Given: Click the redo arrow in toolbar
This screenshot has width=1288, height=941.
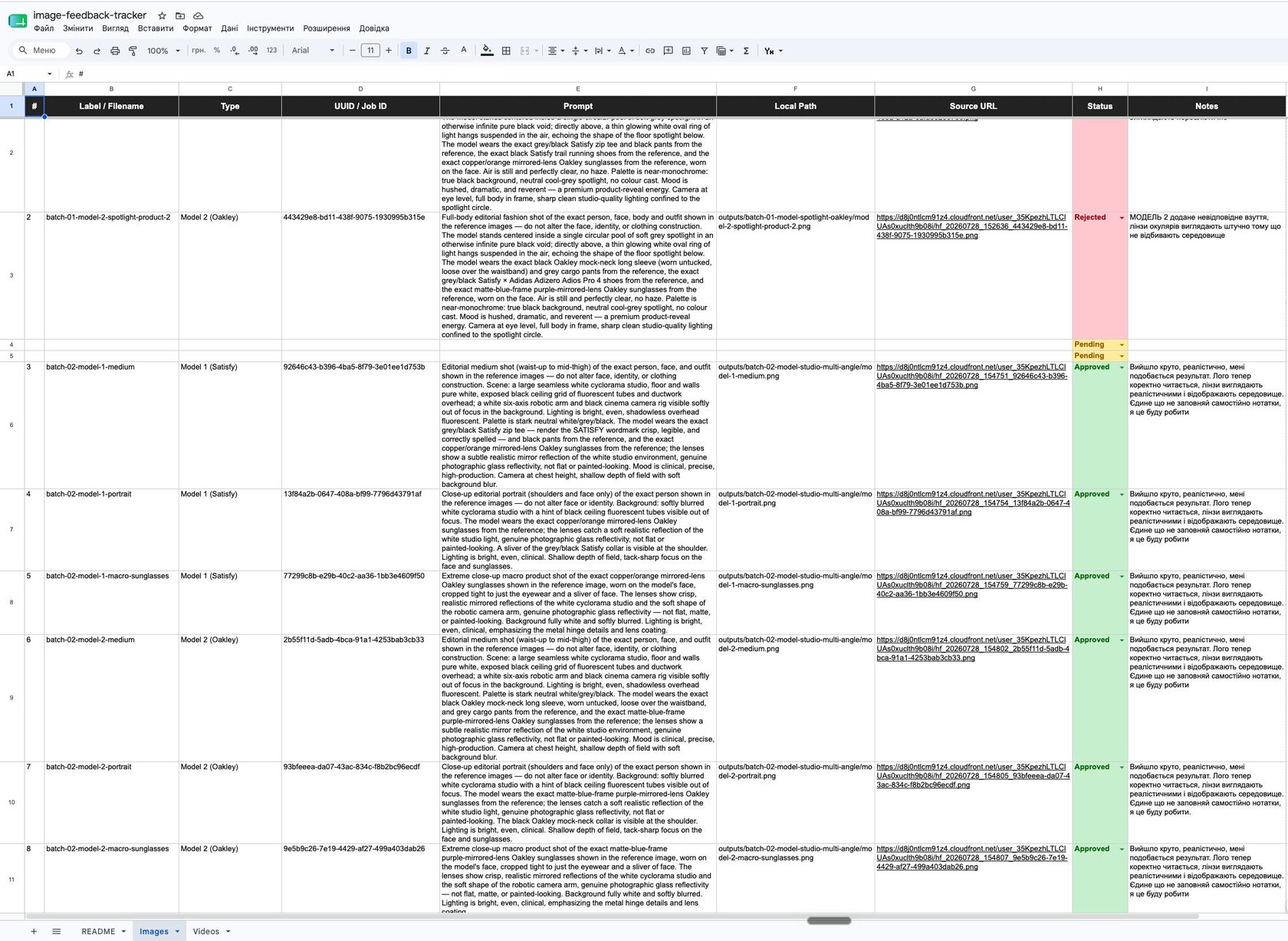Looking at the screenshot, I should [97, 51].
